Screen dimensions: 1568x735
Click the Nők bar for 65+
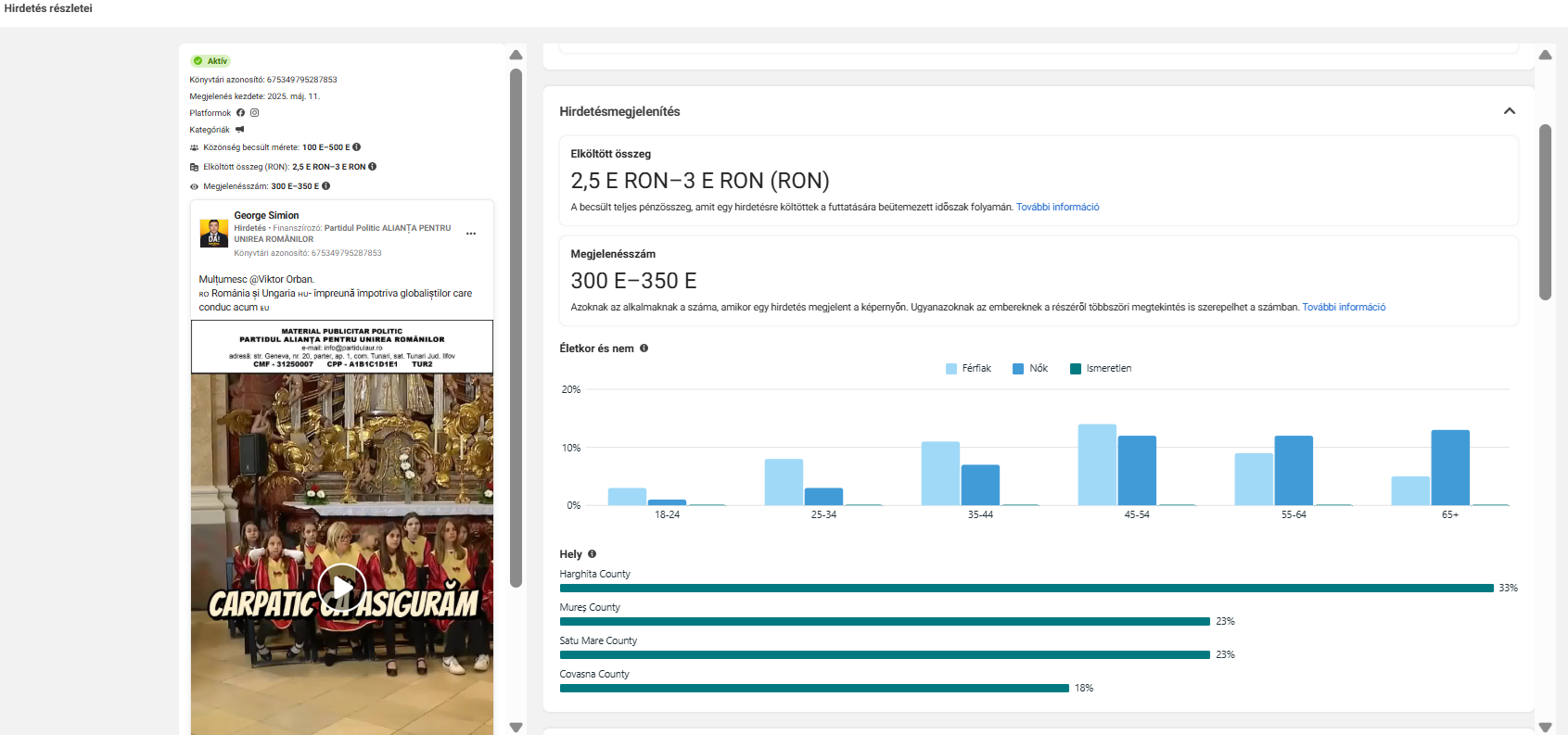pos(1450,468)
